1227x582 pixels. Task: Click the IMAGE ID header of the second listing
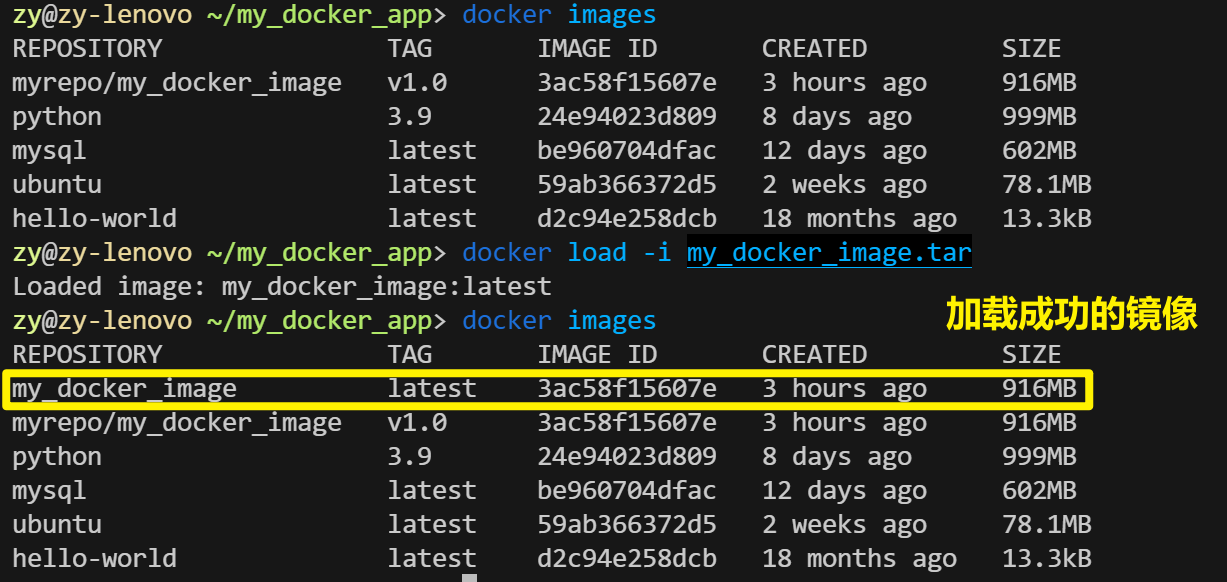597,355
